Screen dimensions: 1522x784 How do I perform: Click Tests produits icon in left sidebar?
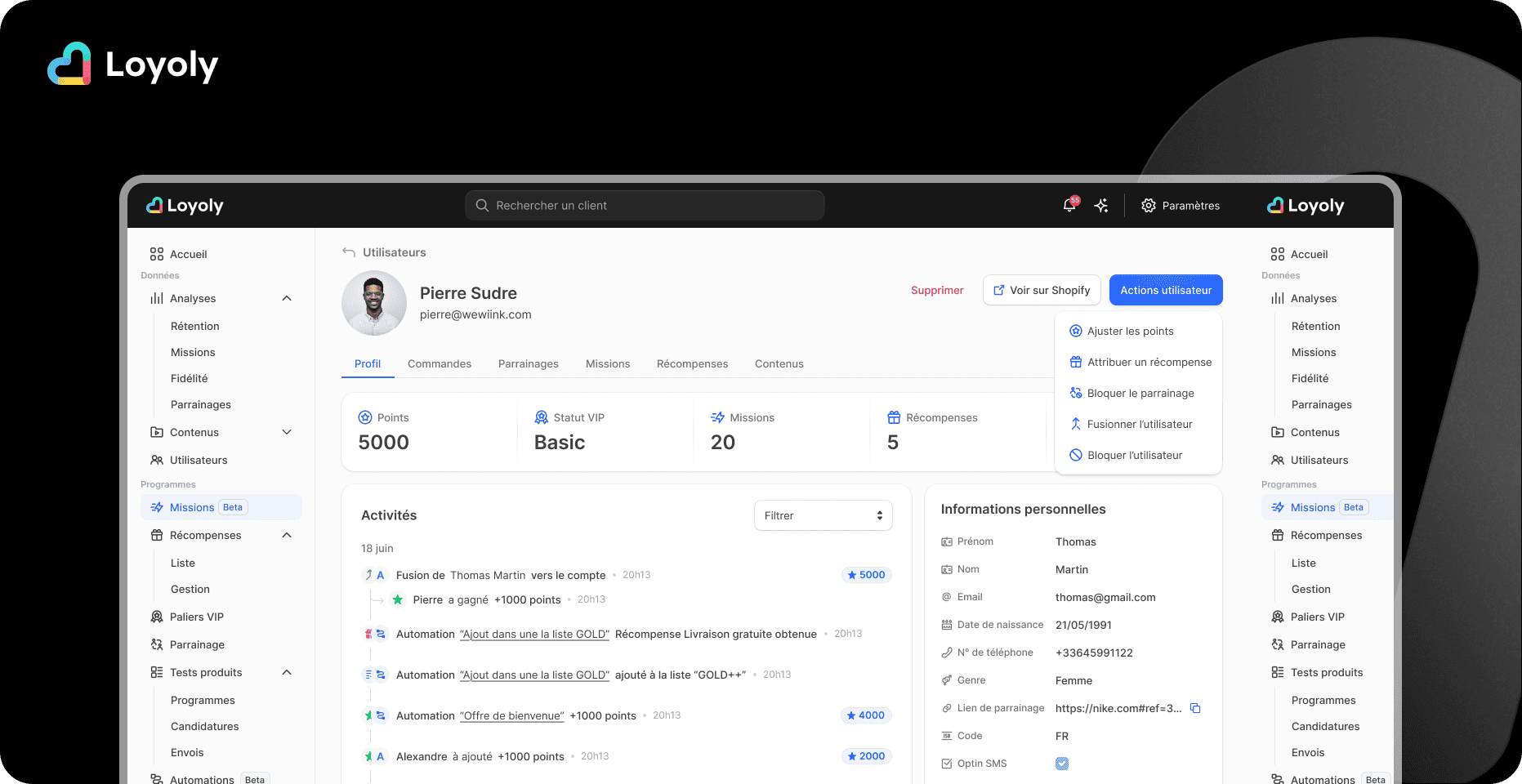click(157, 672)
